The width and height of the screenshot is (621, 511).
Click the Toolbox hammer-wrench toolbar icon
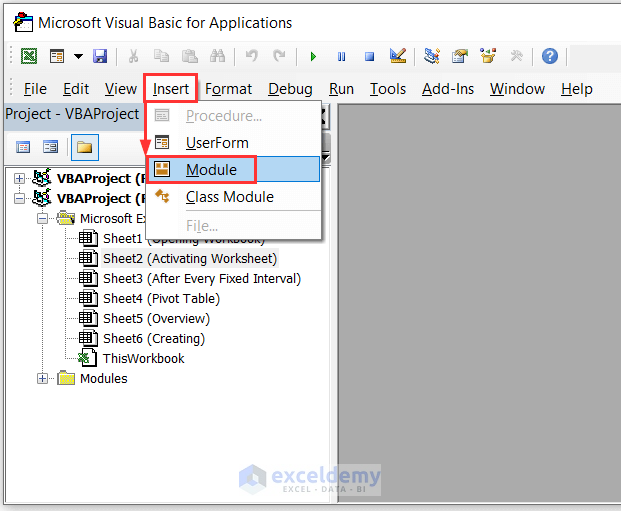(x=516, y=56)
